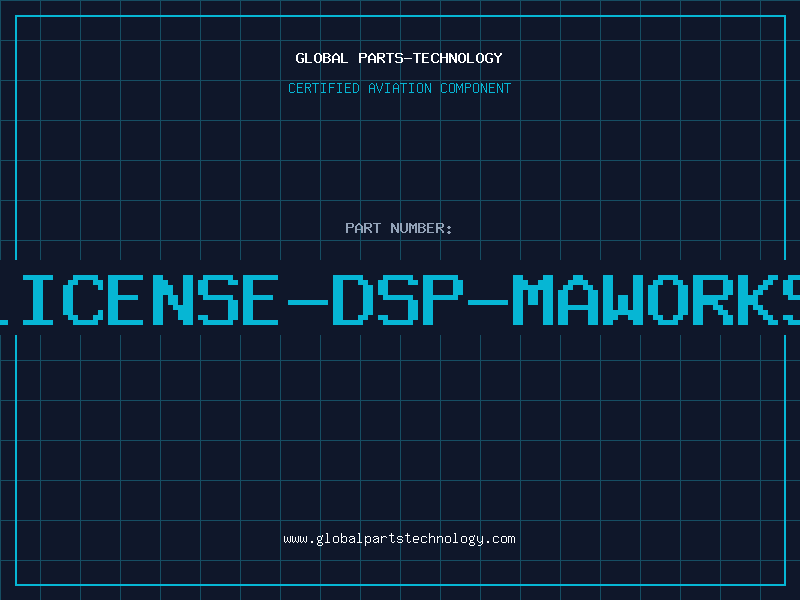800x600 pixels.
Task: Select the word NUMBER: in the label
Action: tap(421, 228)
